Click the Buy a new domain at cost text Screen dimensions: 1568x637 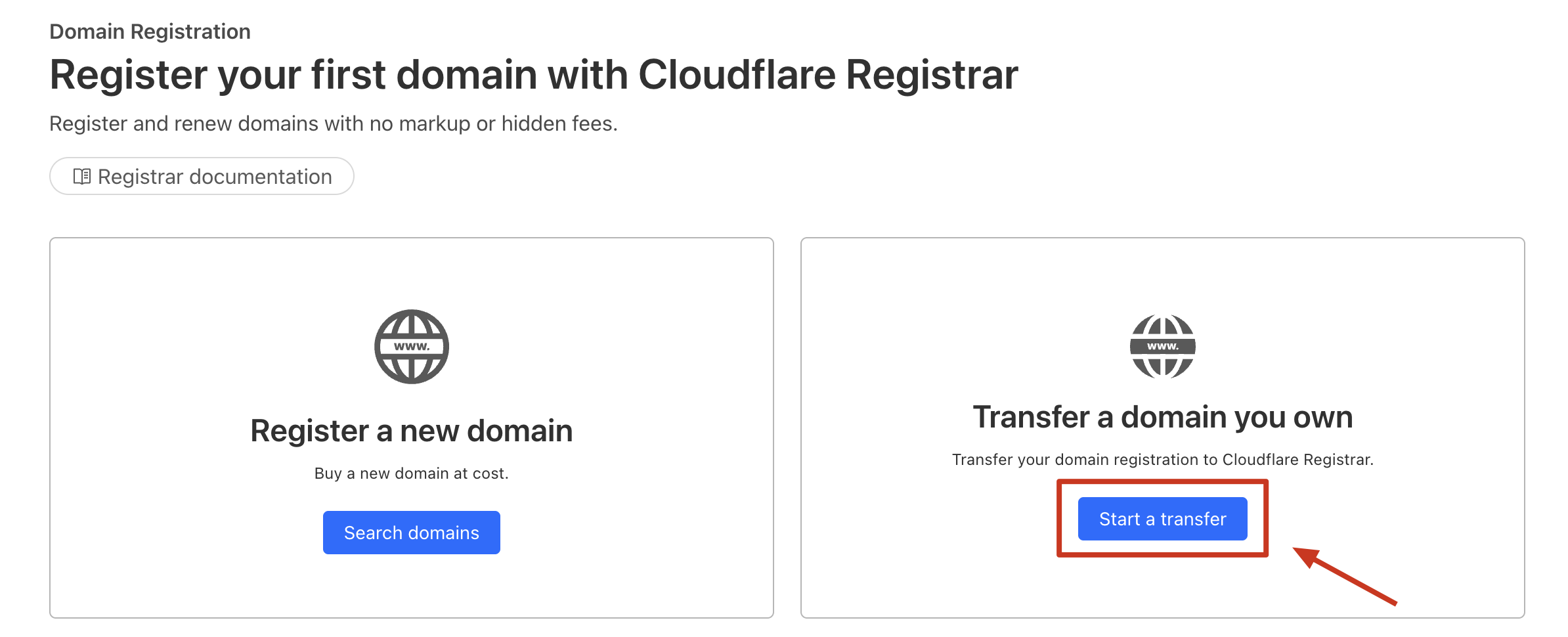click(x=412, y=473)
